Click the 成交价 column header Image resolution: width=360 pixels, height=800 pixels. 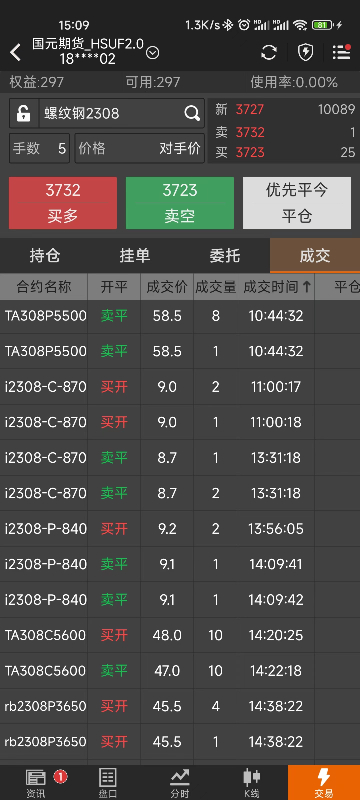pos(167,287)
